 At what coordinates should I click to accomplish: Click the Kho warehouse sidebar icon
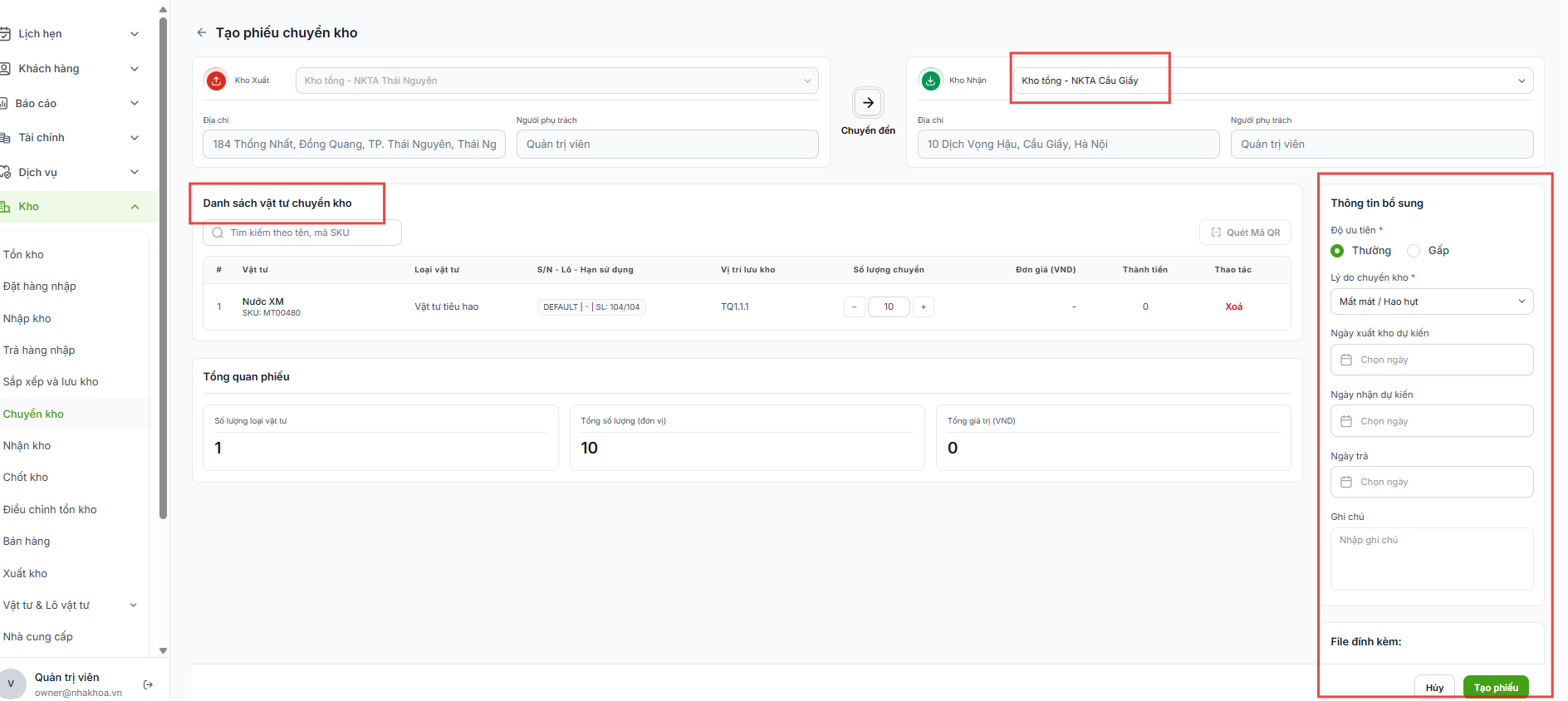[x=4, y=207]
